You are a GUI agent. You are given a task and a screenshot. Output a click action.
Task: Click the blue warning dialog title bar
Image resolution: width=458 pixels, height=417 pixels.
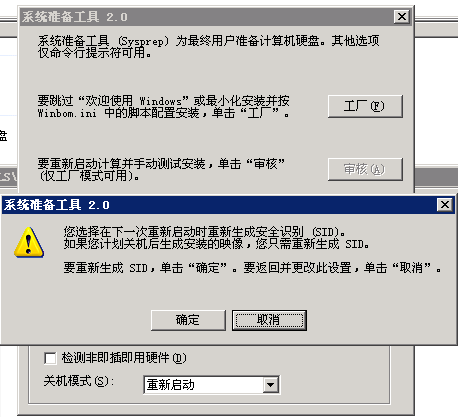pos(219,205)
